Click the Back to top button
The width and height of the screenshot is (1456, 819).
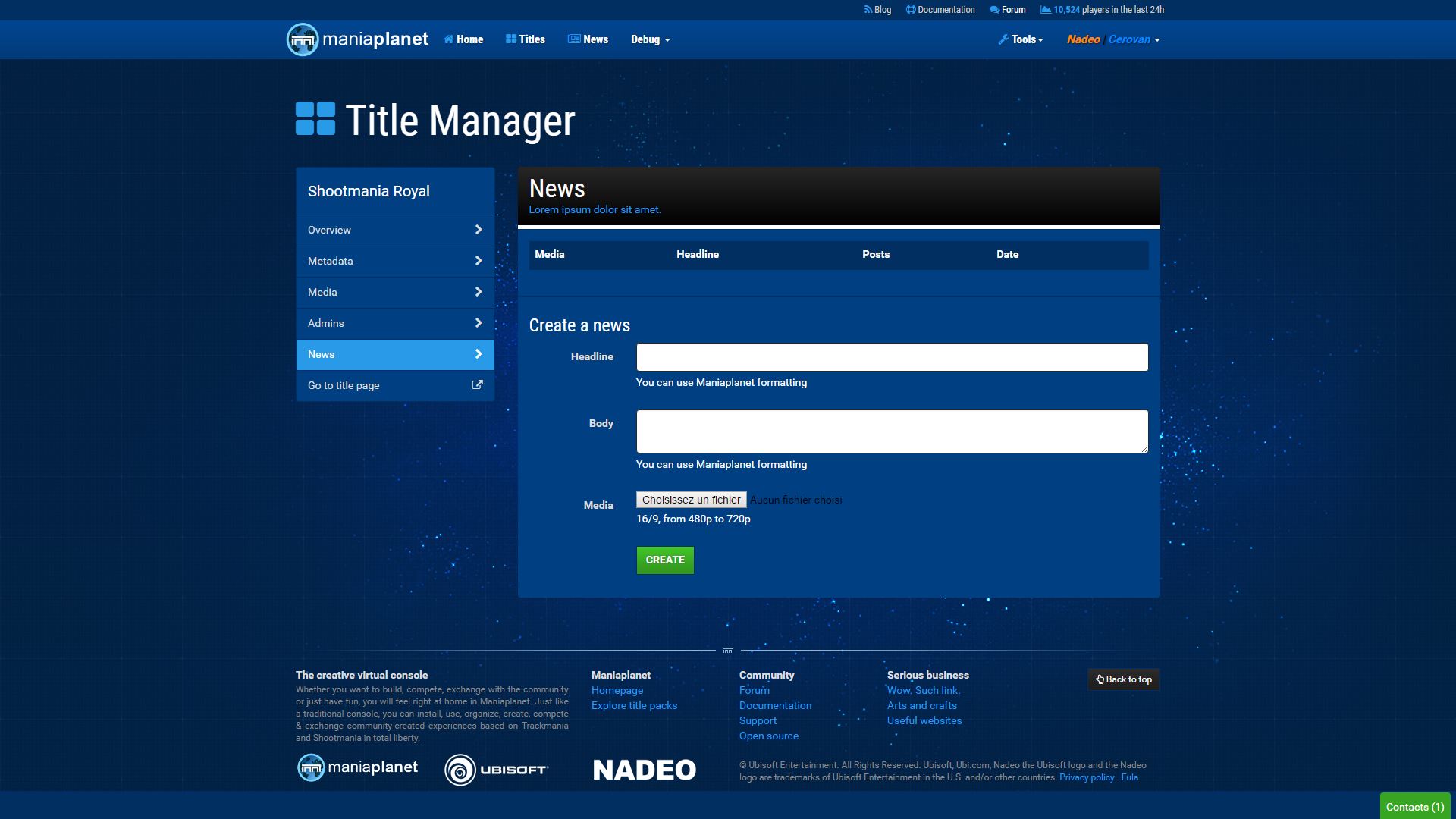(1123, 679)
